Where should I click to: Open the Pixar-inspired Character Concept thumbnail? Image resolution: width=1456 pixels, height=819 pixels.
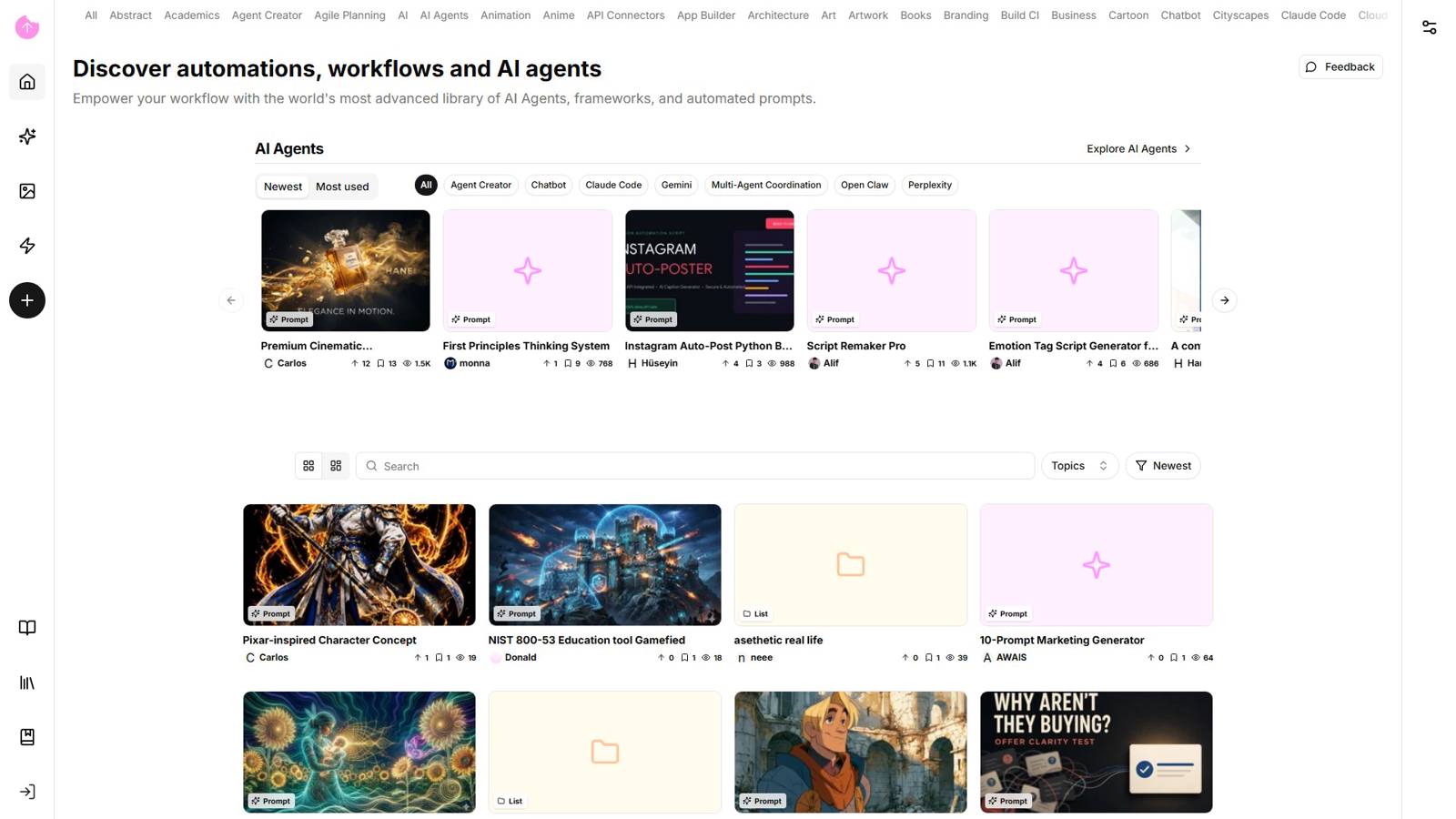359,565
